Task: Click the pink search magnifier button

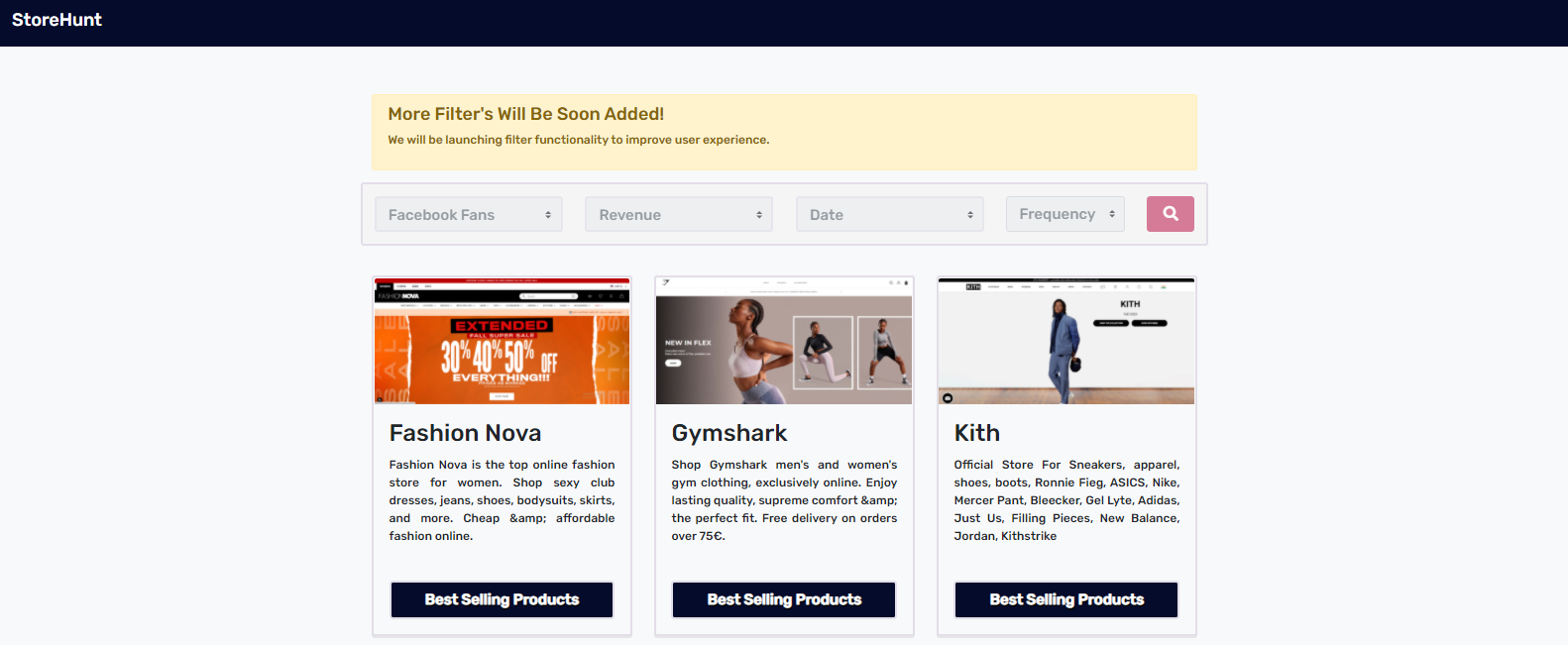Action: [x=1170, y=214]
